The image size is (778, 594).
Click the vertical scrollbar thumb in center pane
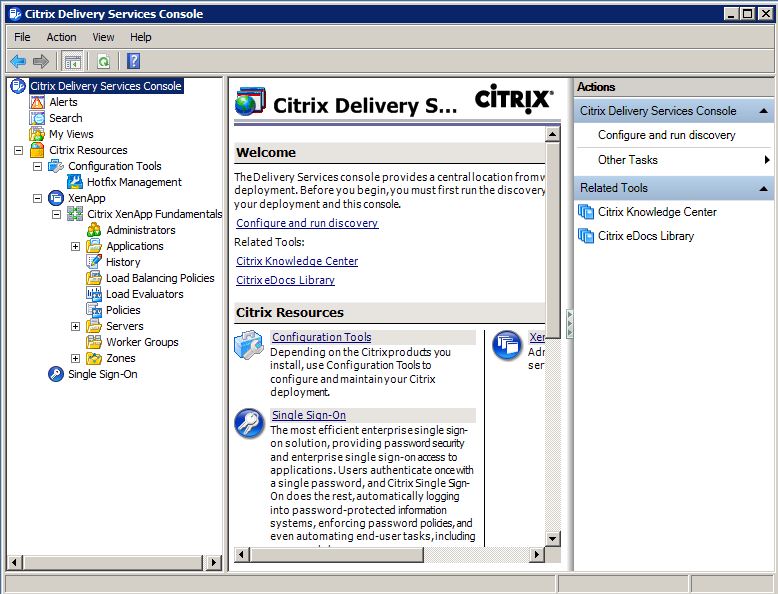[552, 240]
